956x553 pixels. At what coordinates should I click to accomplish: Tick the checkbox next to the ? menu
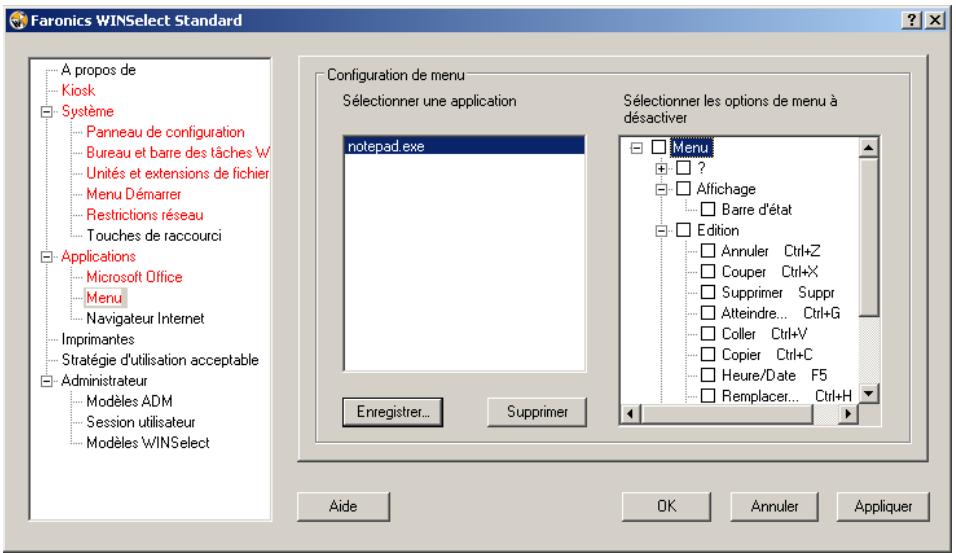(683, 168)
